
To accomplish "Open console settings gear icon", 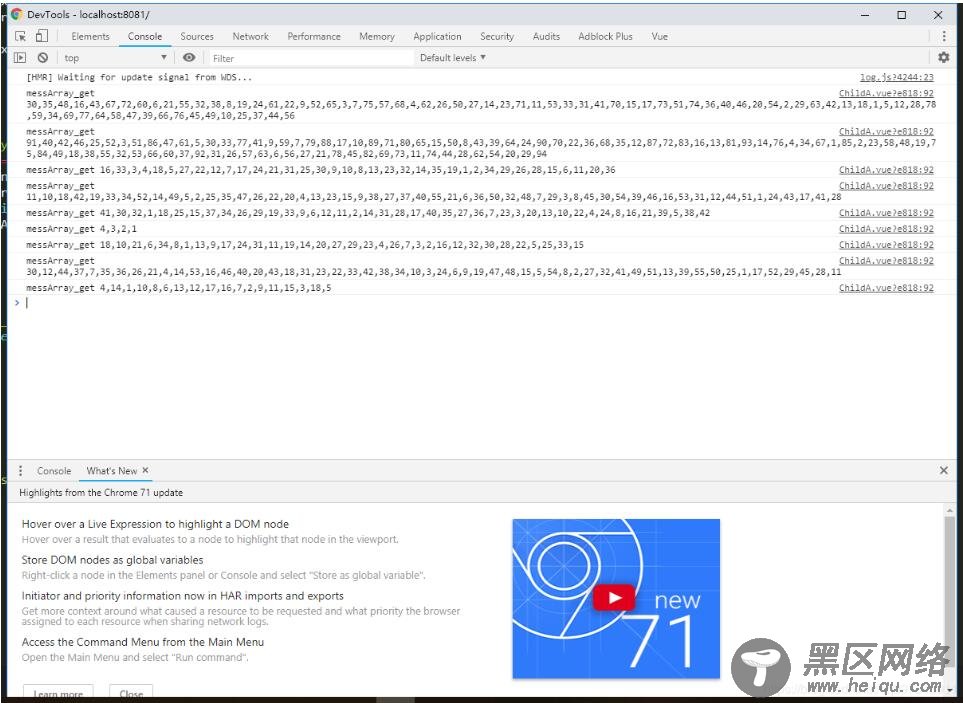I will [943, 57].
